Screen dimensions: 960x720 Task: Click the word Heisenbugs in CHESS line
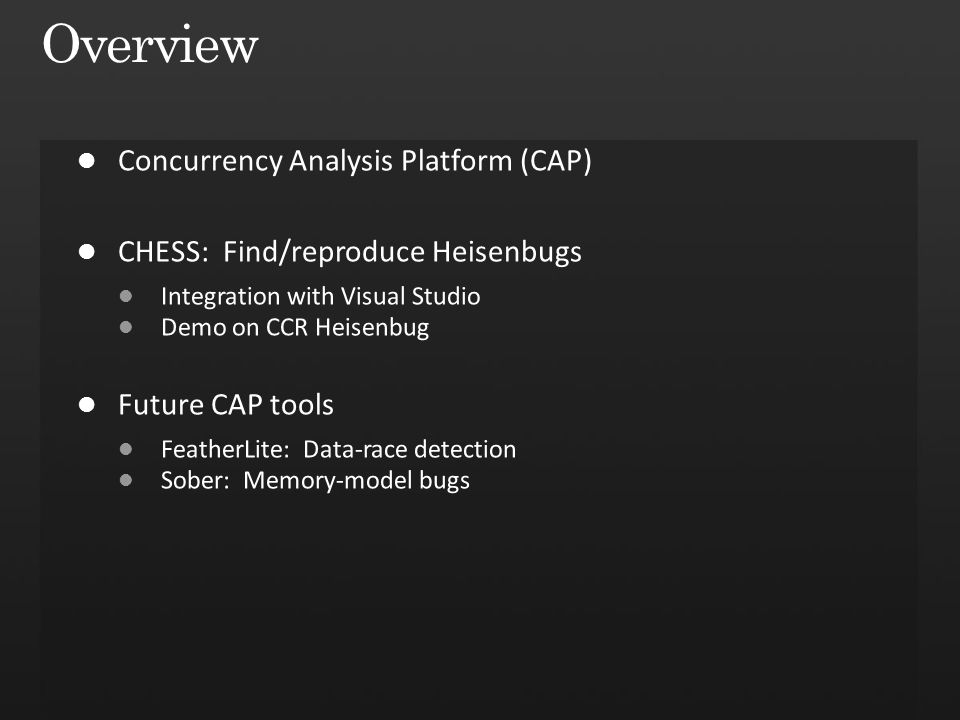tap(507, 252)
